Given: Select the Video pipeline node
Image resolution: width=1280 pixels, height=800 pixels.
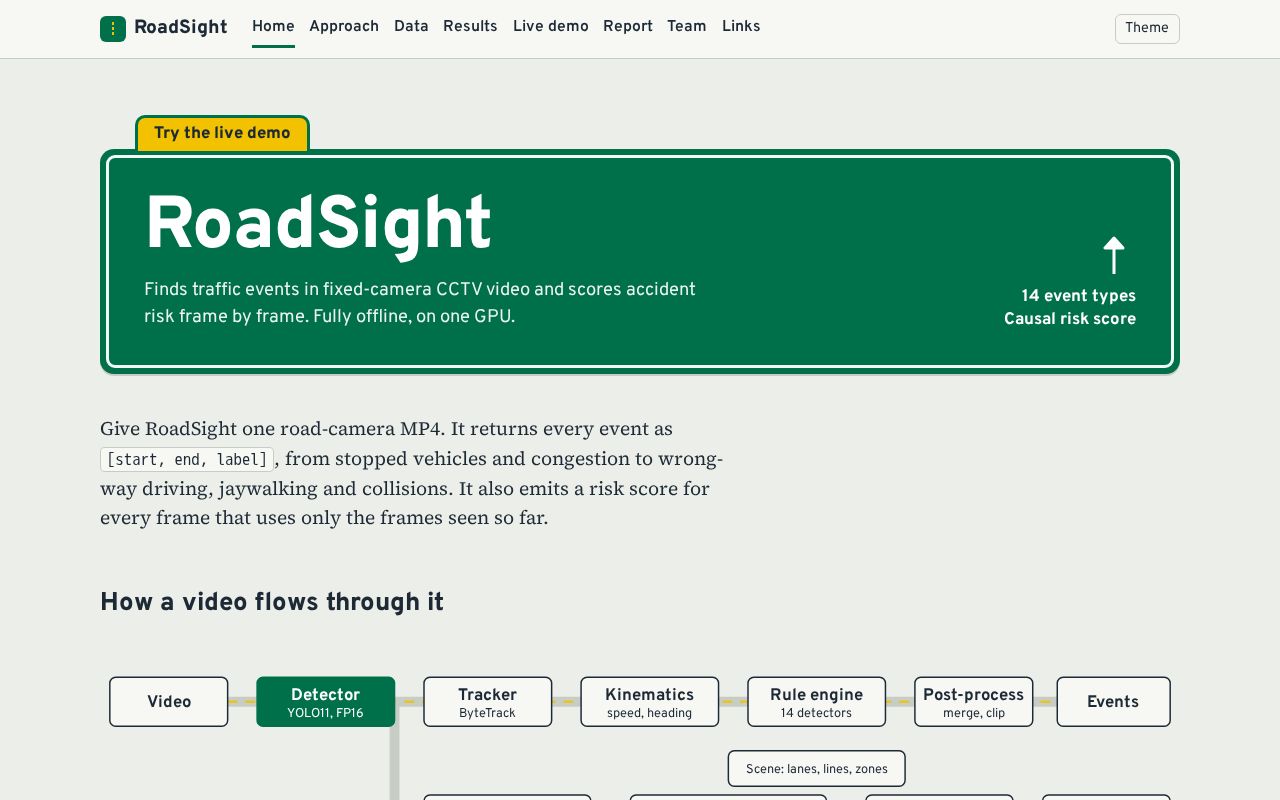Looking at the screenshot, I should [x=169, y=702].
